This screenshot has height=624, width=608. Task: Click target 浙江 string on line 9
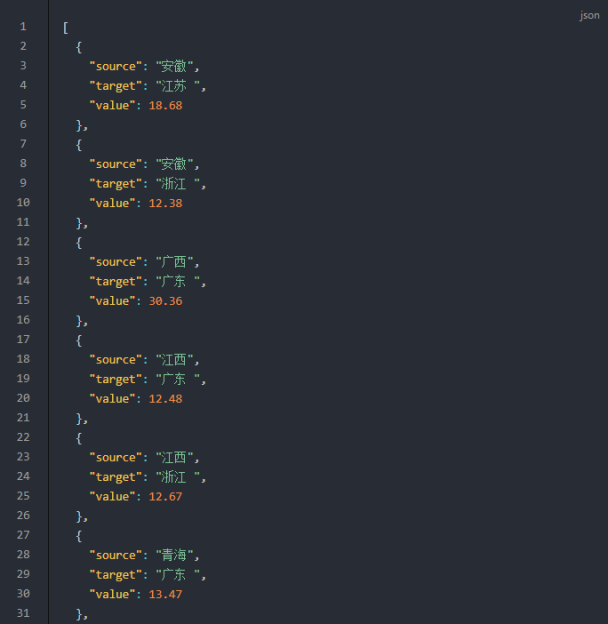(x=178, y=183)
